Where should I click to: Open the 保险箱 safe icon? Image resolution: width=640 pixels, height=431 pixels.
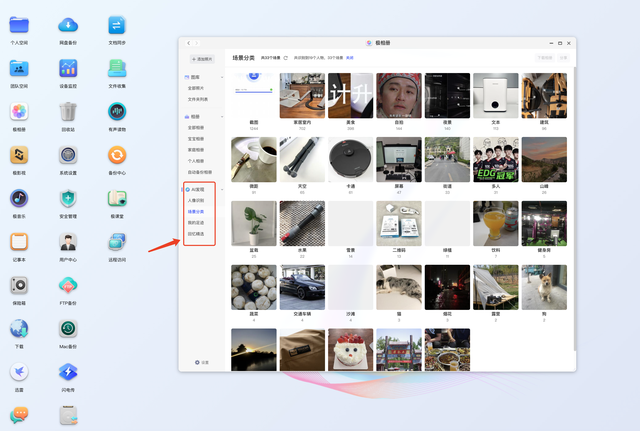pyautogui.click(x=19, y=285)
